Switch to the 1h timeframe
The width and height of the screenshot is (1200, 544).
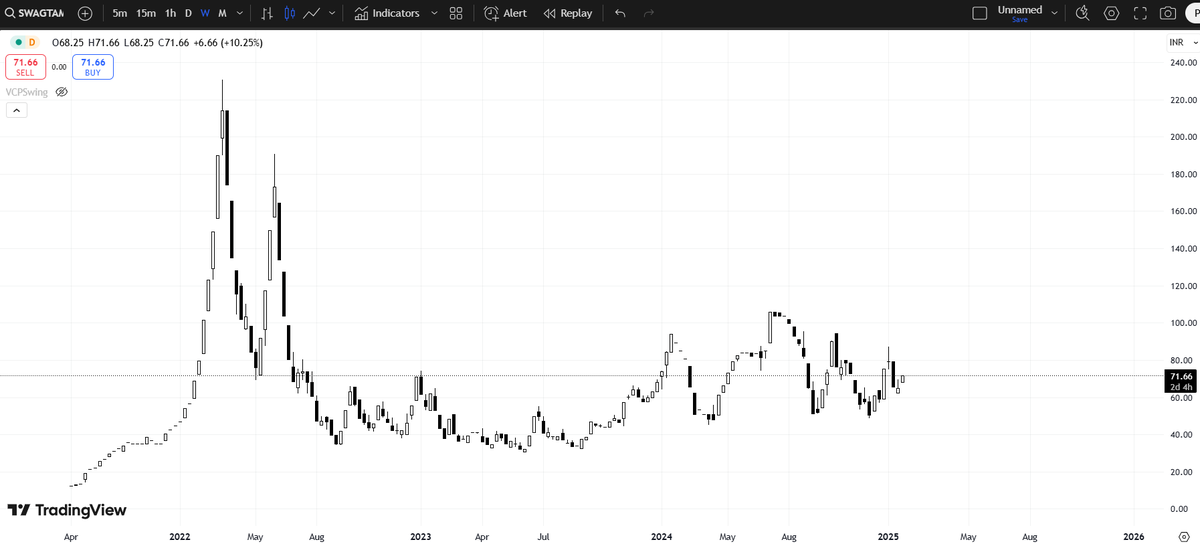click(171, 13)
